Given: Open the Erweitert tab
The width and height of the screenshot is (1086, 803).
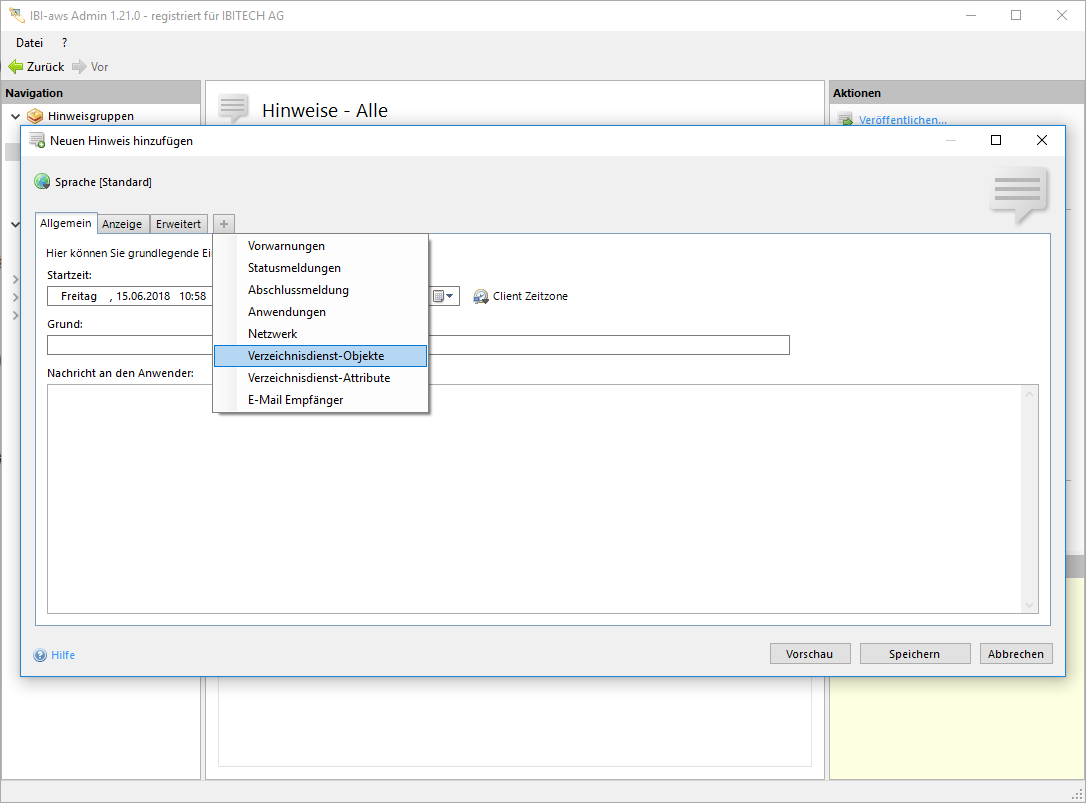Looking at the screenshot, I should pos(178,224).
